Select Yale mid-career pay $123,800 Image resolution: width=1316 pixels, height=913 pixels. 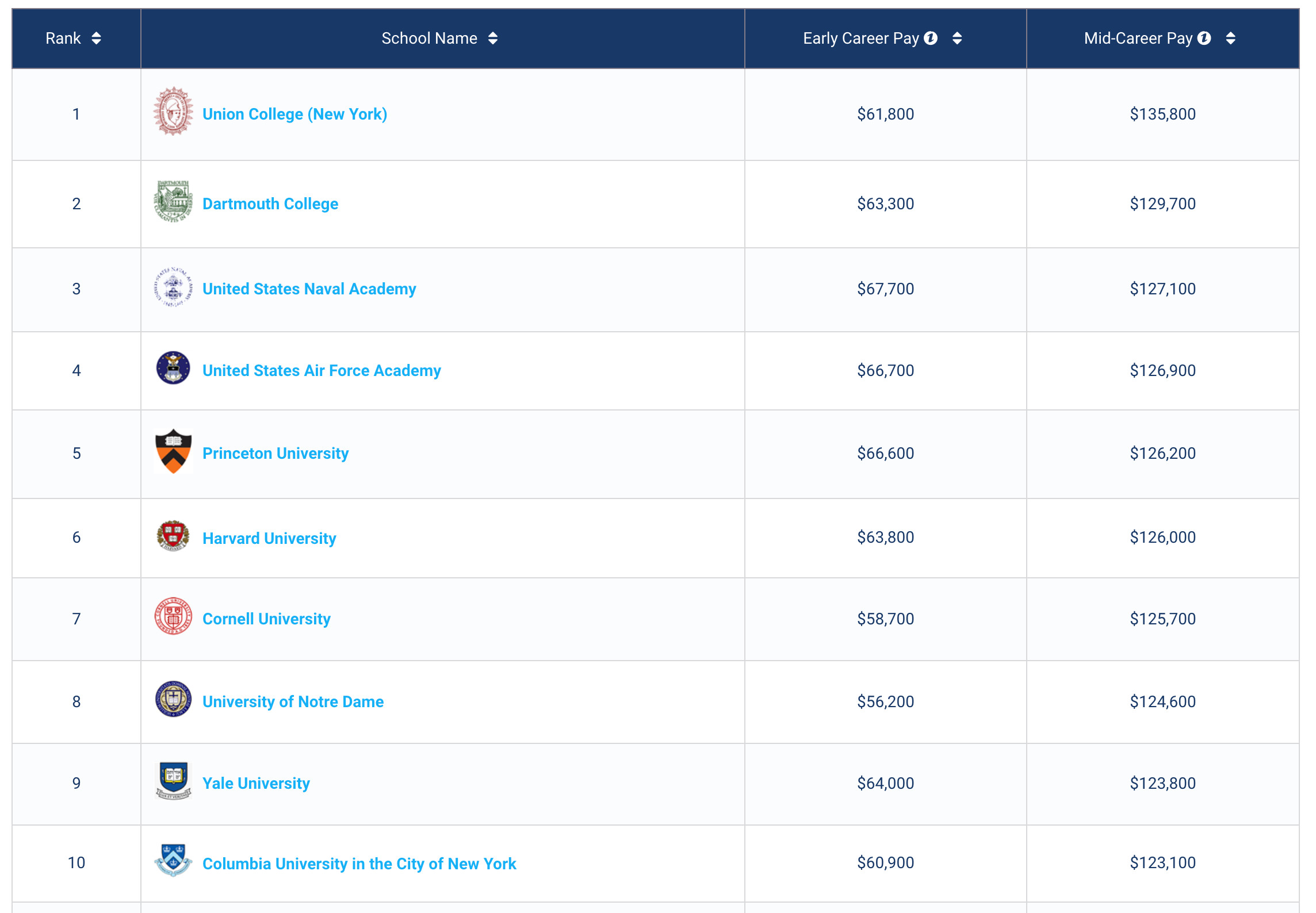click(x=1162, y=784)
